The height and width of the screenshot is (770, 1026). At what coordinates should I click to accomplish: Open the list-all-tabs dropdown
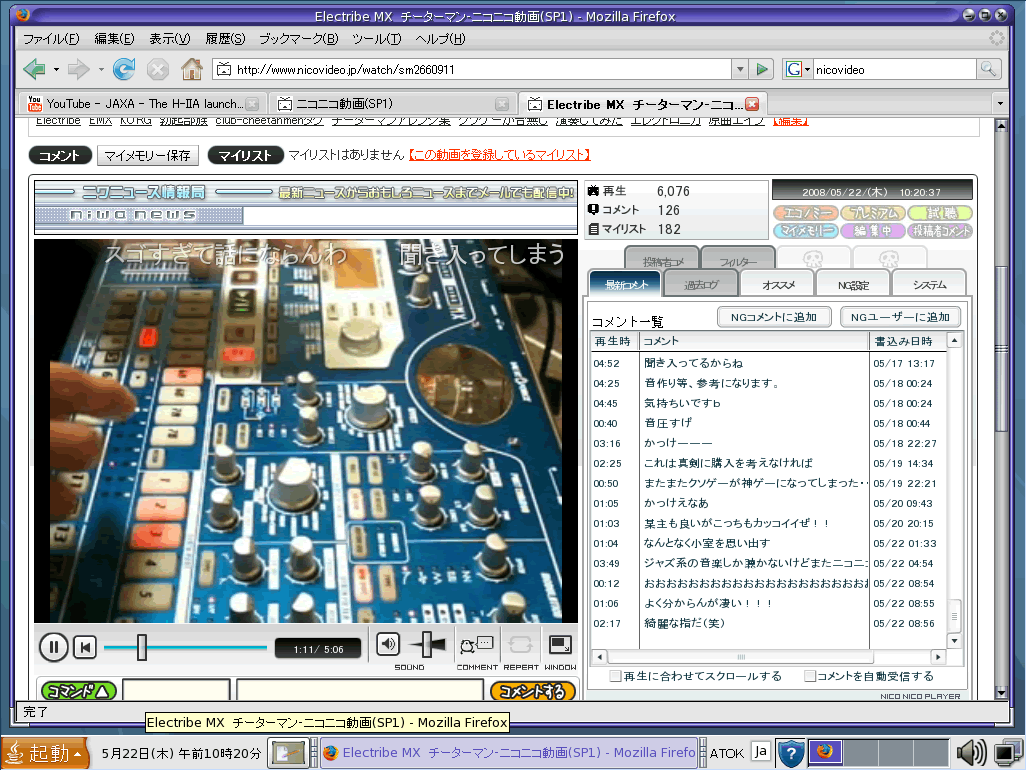(x=999, y=103)
